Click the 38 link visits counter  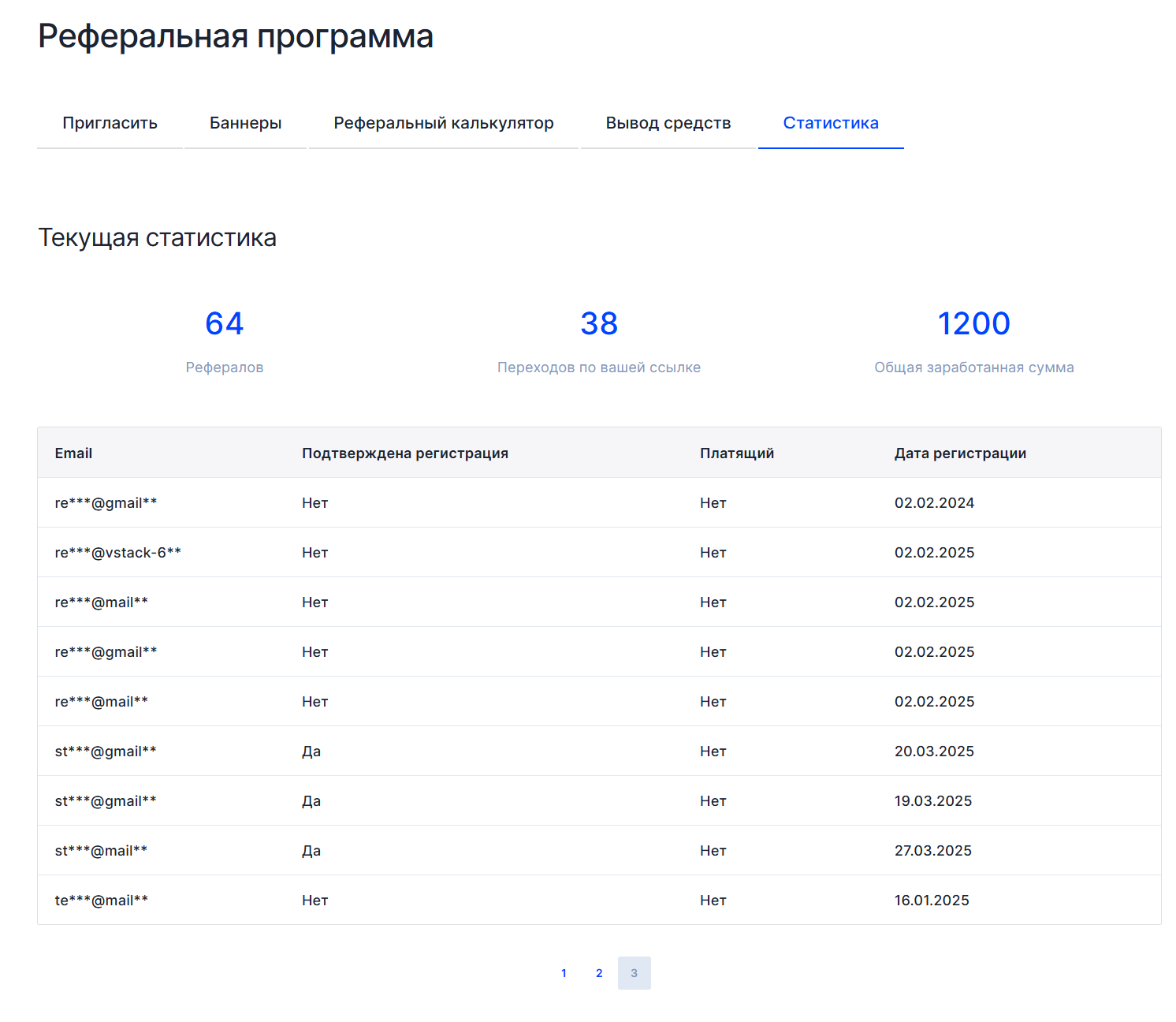coord(599,323)
